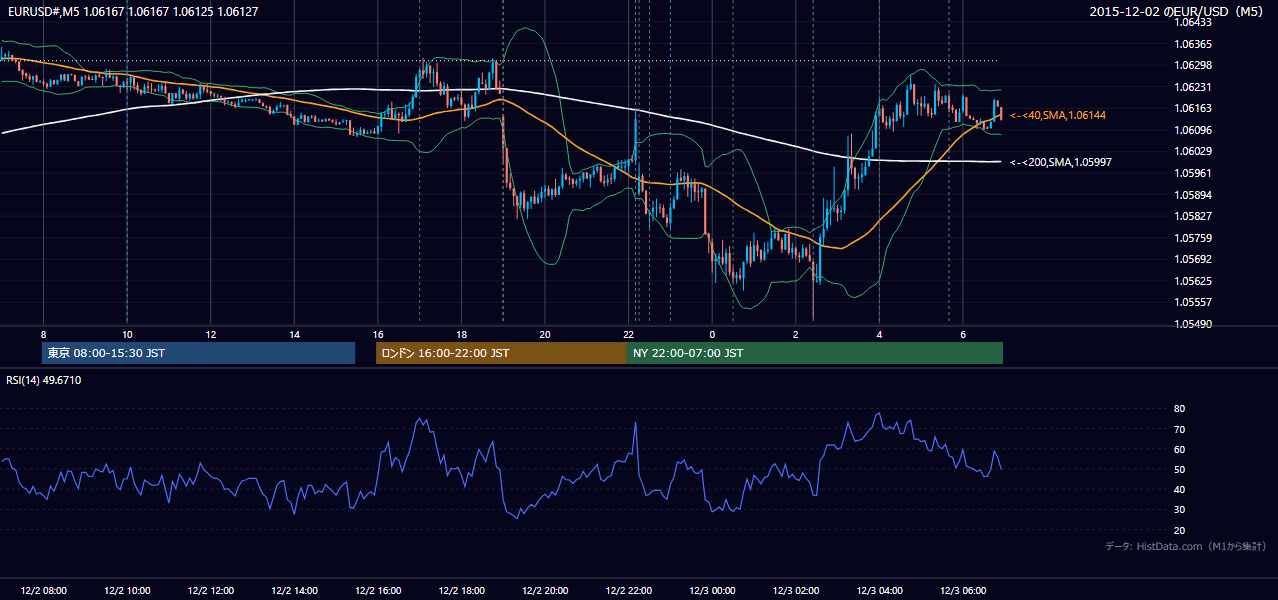Click hour label 20 below price chart
Screen dimensions: 1278x600
[545, 334]
